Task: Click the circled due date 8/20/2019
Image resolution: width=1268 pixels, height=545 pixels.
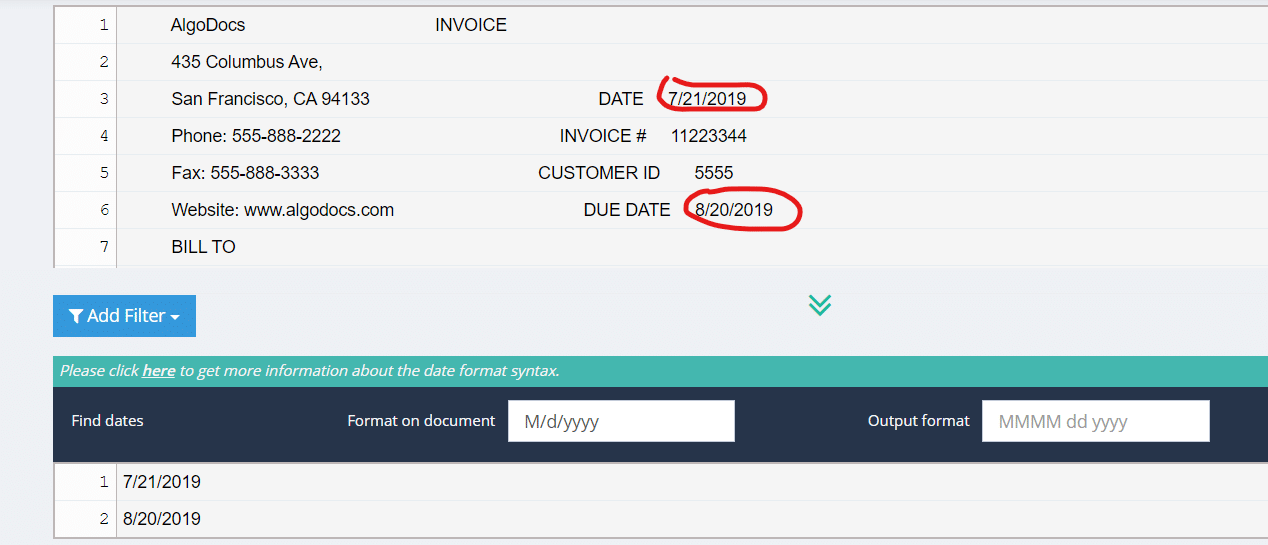Action: [734, 210]
